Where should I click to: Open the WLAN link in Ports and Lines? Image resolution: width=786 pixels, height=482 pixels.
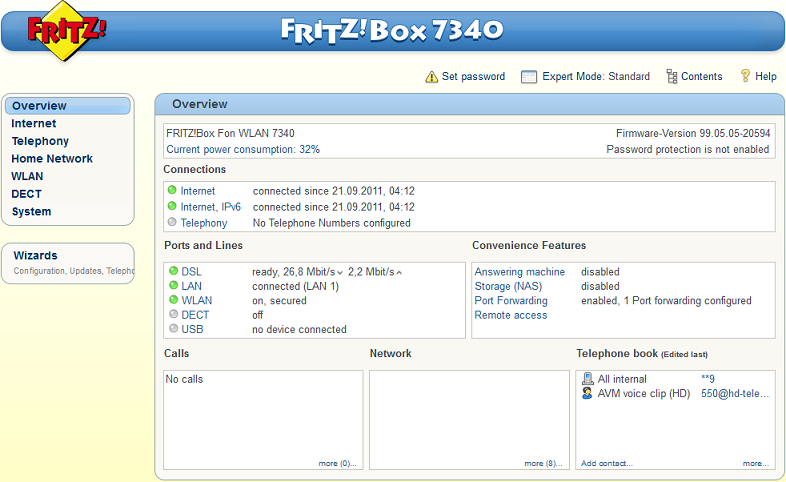[x=196, y=301]
